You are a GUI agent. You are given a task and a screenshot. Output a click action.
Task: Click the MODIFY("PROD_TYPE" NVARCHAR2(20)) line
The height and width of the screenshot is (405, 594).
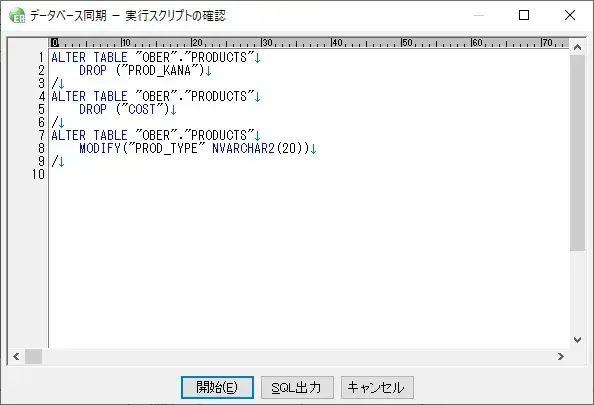(x=198, y=149)
